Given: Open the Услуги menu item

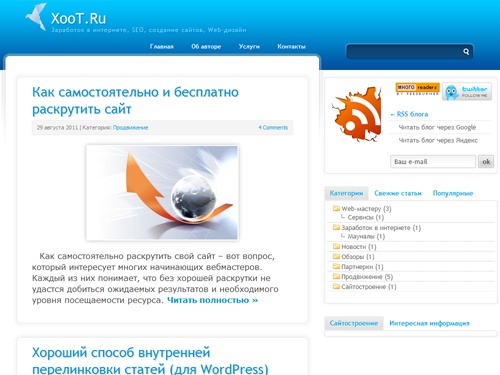Looking at the screenshot, I should click(249, 46).
